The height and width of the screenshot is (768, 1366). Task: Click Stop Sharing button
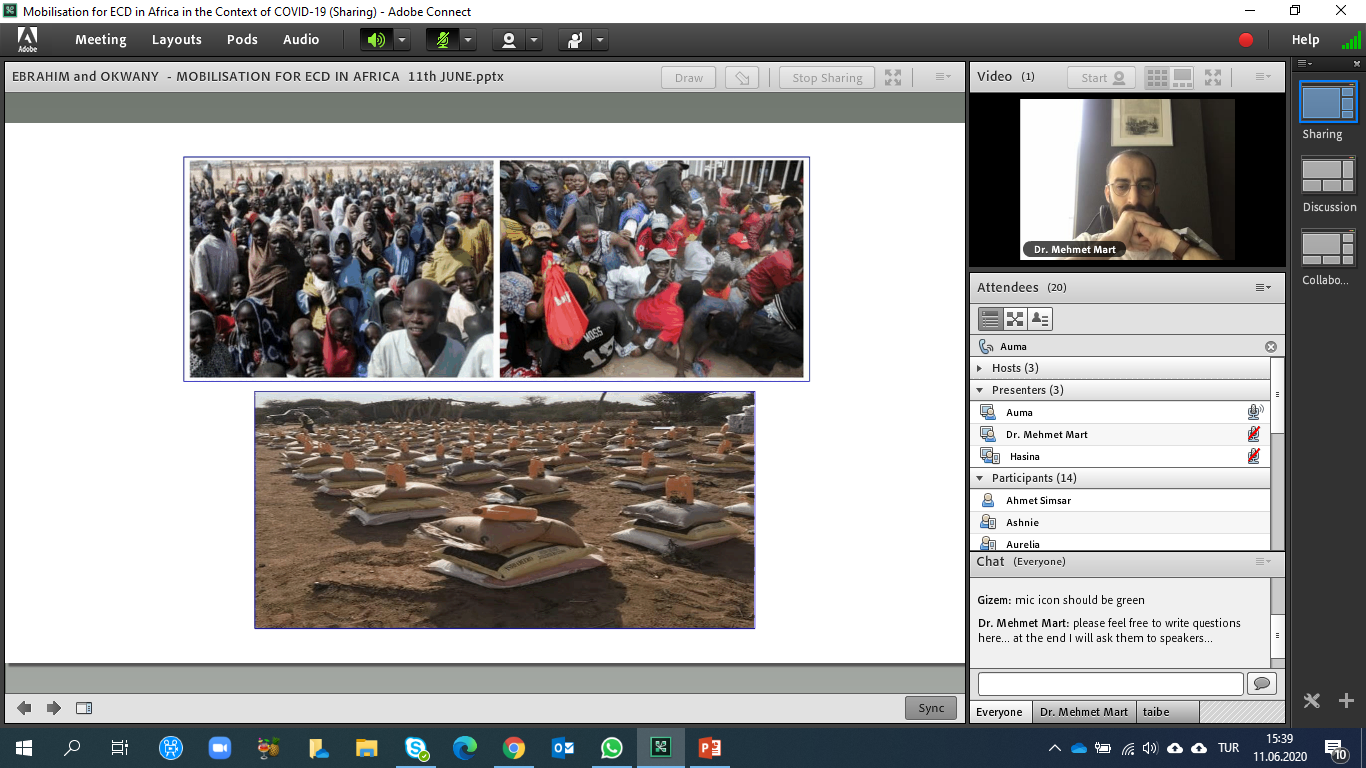[x=827, y=78]
